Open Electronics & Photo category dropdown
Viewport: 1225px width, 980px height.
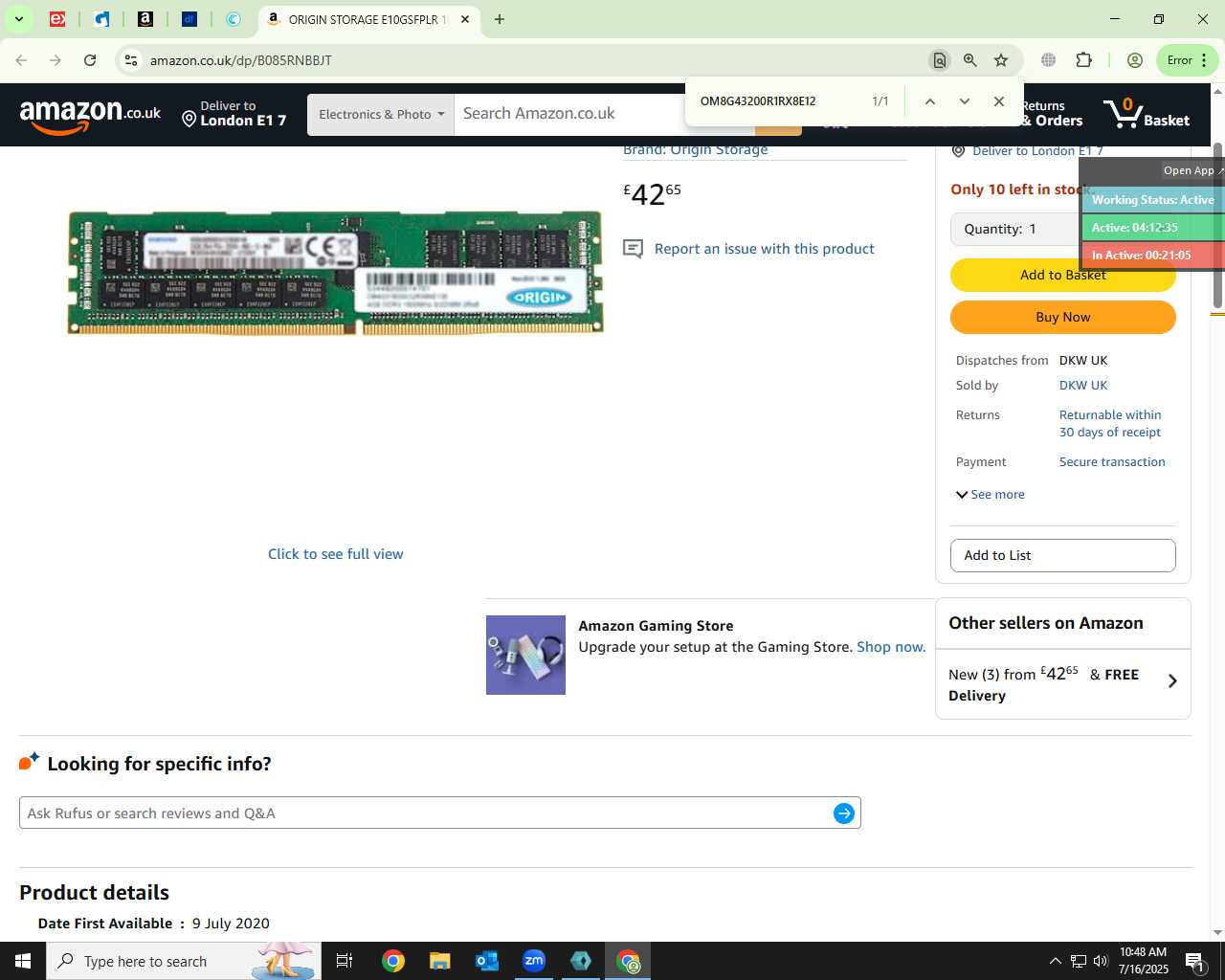tap(381, 114)
